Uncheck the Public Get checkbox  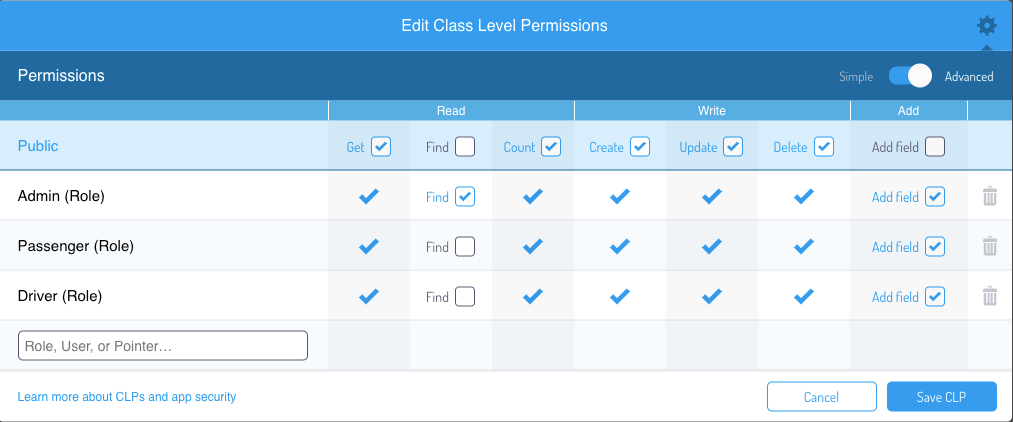(x=381, y=147)
